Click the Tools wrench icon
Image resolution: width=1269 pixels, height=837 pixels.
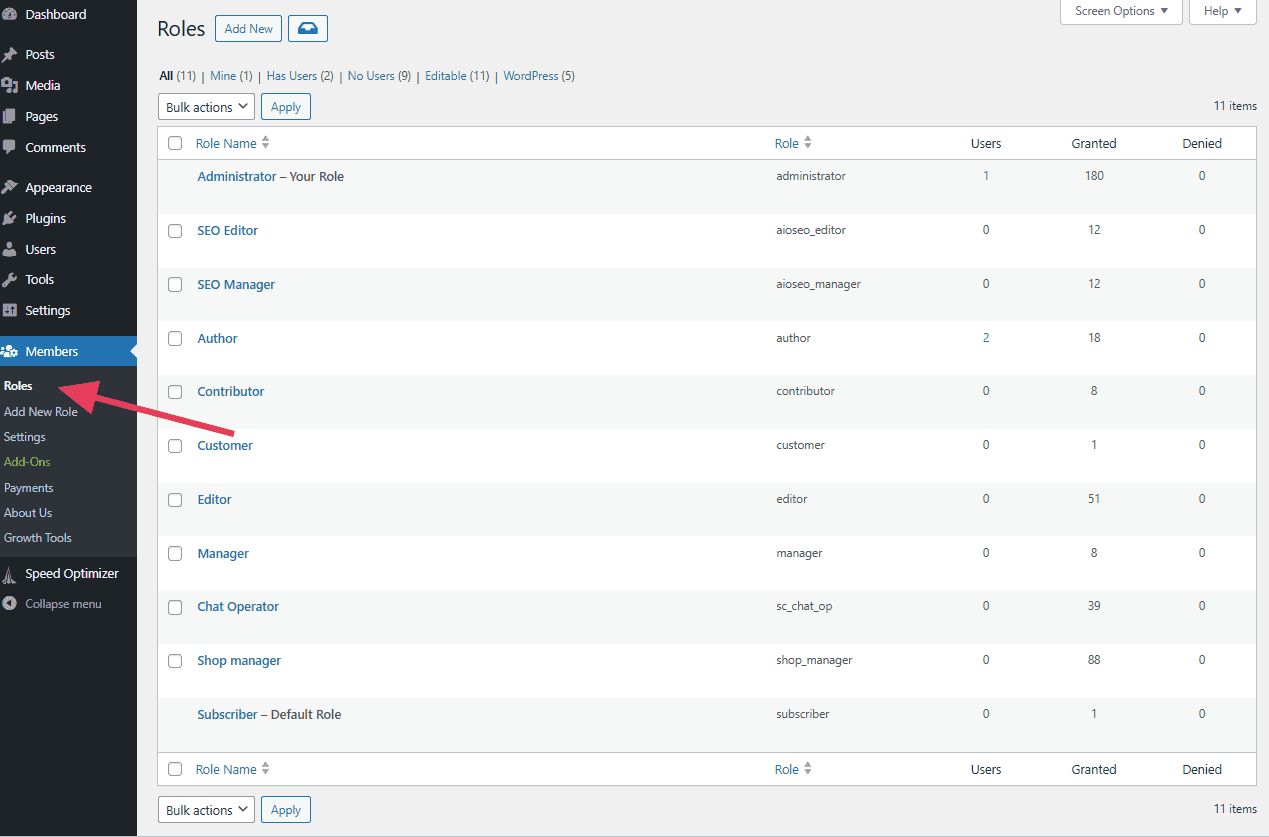10,280
